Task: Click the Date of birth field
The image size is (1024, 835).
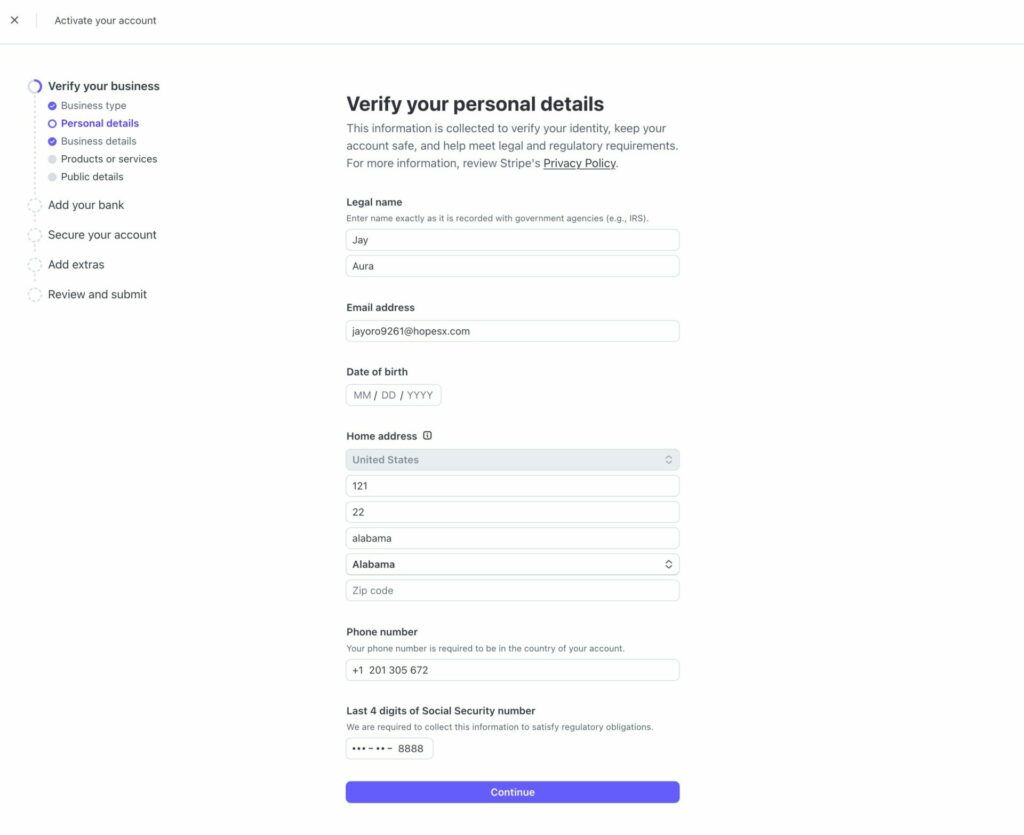Action: pos(393,396)
